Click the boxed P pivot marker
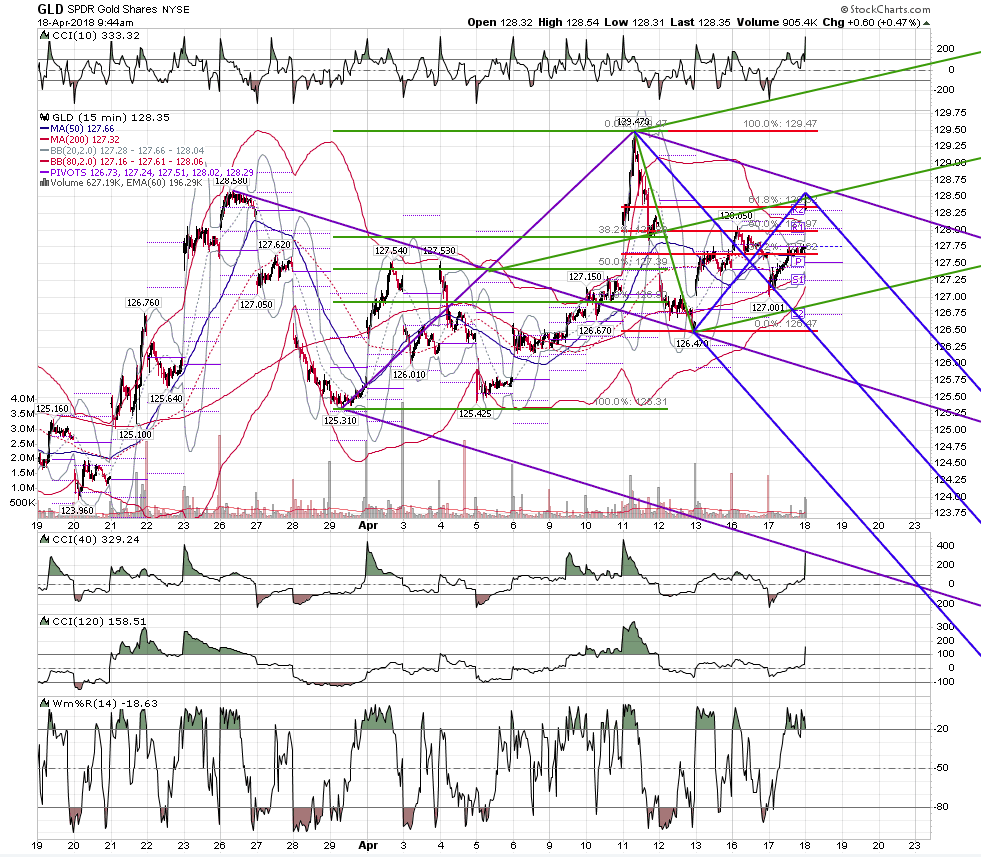This screenshot has height=857, width=981. [799, 261]
